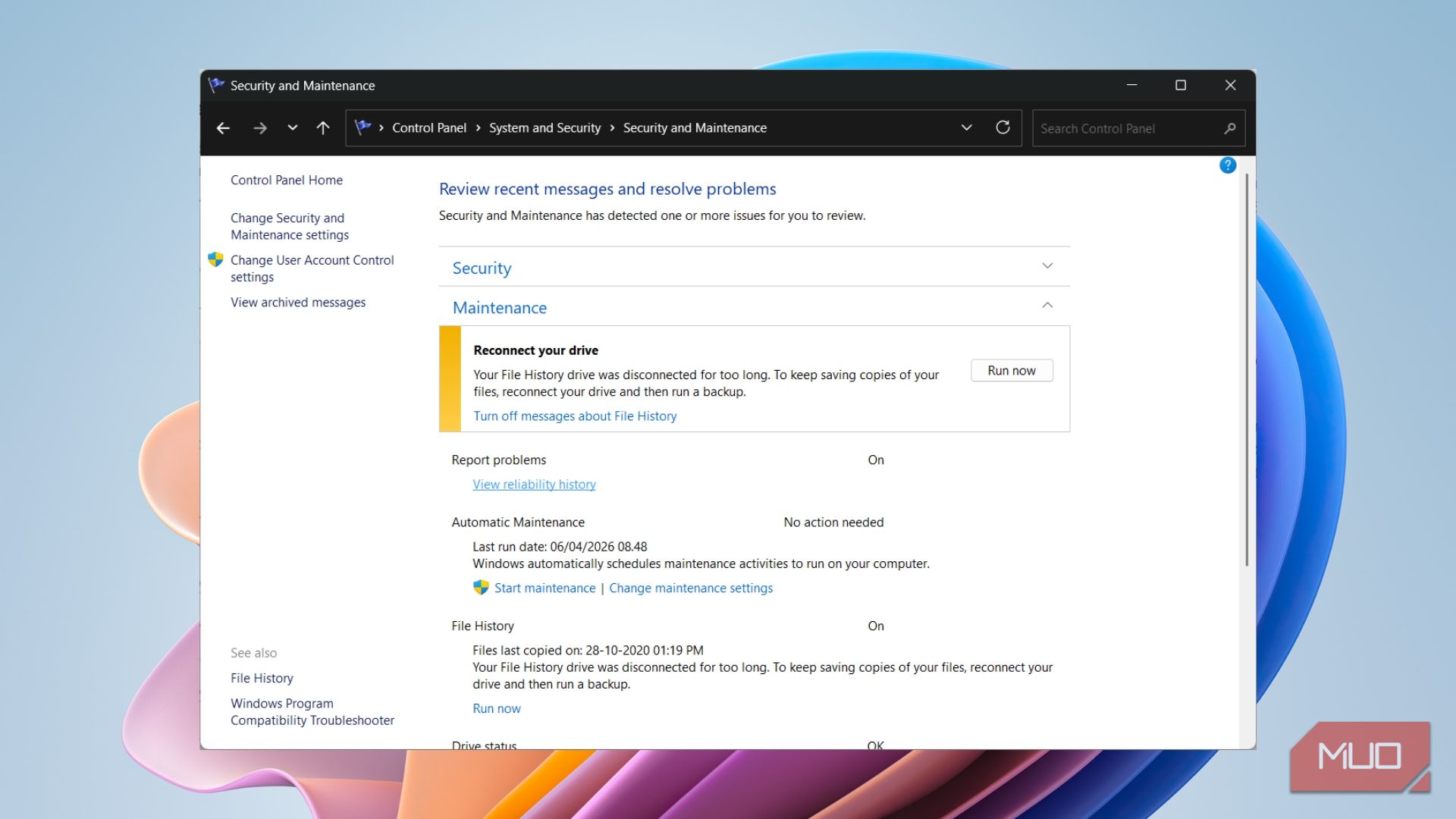
Task: Collapse the Maintenance section chevron
Action: [1047, 305]
